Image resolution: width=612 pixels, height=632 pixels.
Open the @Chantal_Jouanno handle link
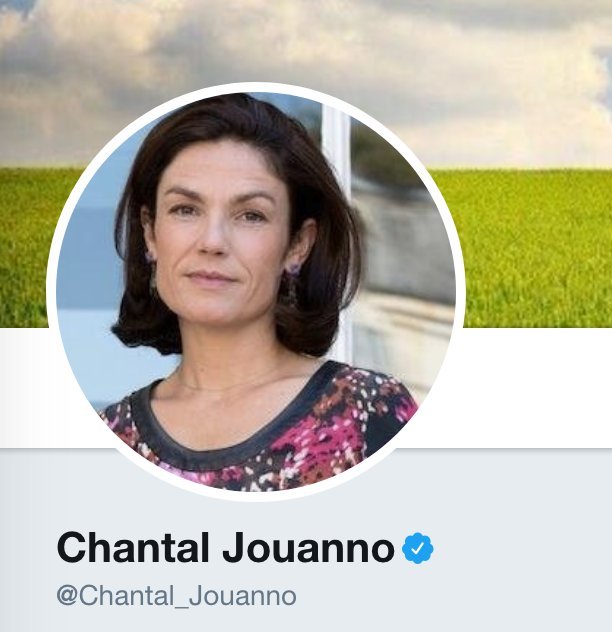coord(177,596)
